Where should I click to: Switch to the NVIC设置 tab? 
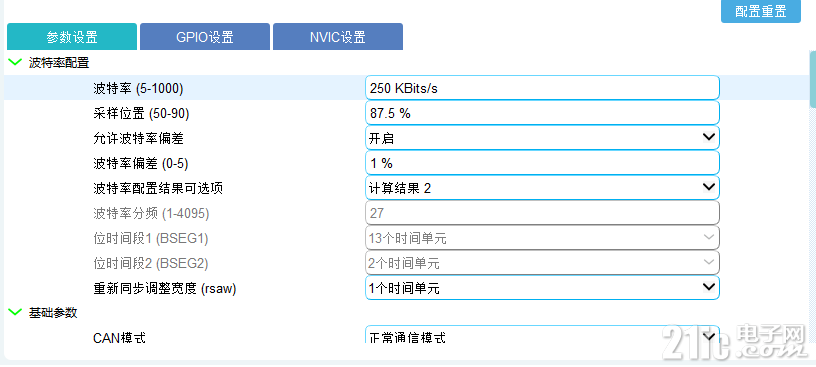(x=338, y=37)
